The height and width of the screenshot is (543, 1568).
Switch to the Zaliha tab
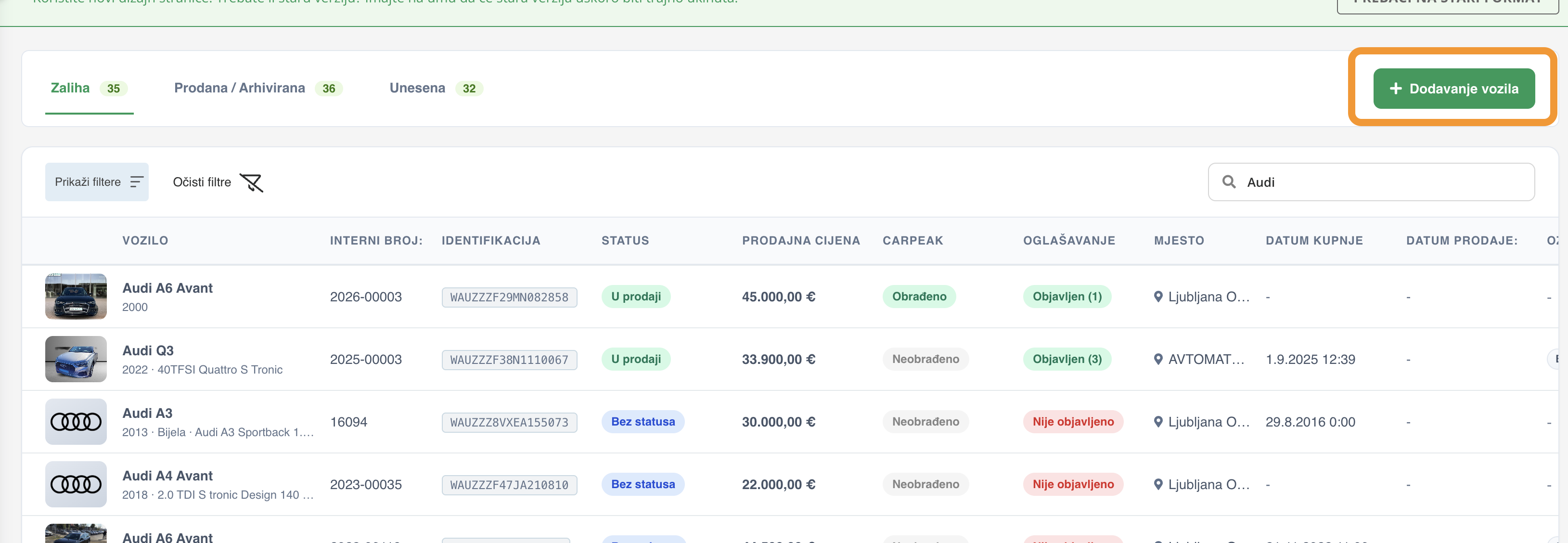pos(89,88)
